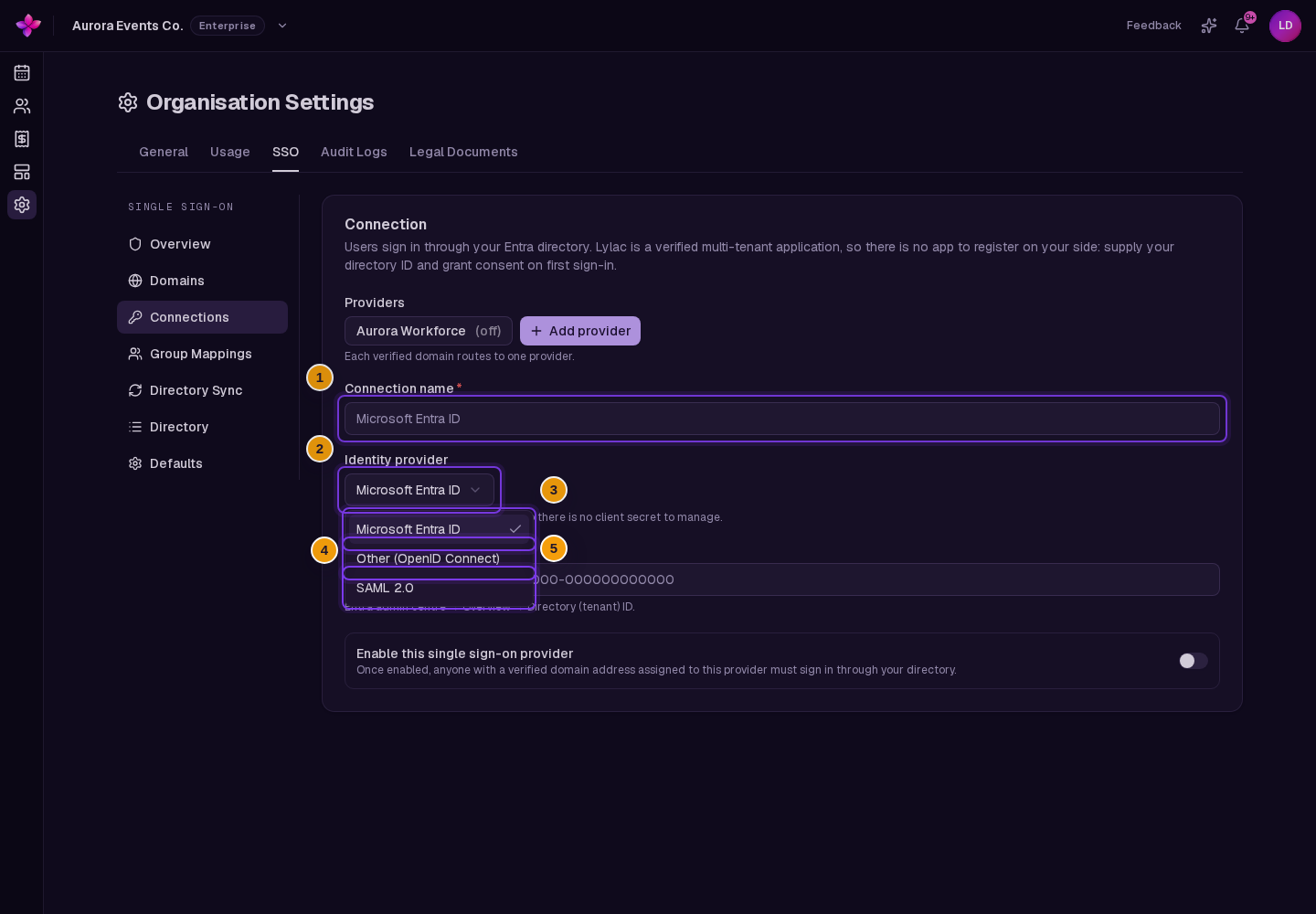
Task: Click the Enterprise plan badge
Action: click(228, 26)
